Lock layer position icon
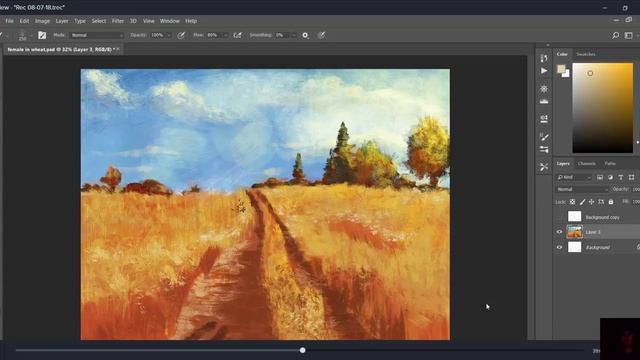Viewport: 640px width, 360px height. click(x=591, y=202)
